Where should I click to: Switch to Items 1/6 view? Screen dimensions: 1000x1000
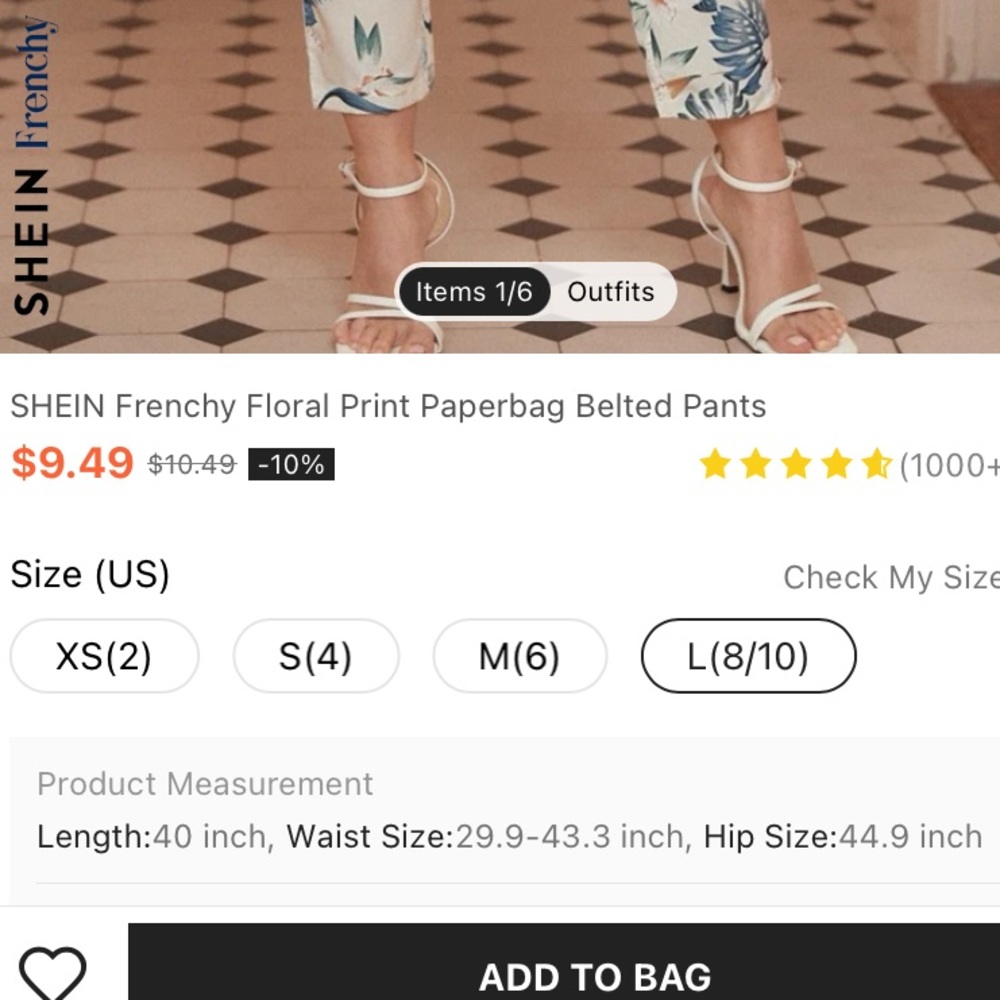[x=474, y=292]
